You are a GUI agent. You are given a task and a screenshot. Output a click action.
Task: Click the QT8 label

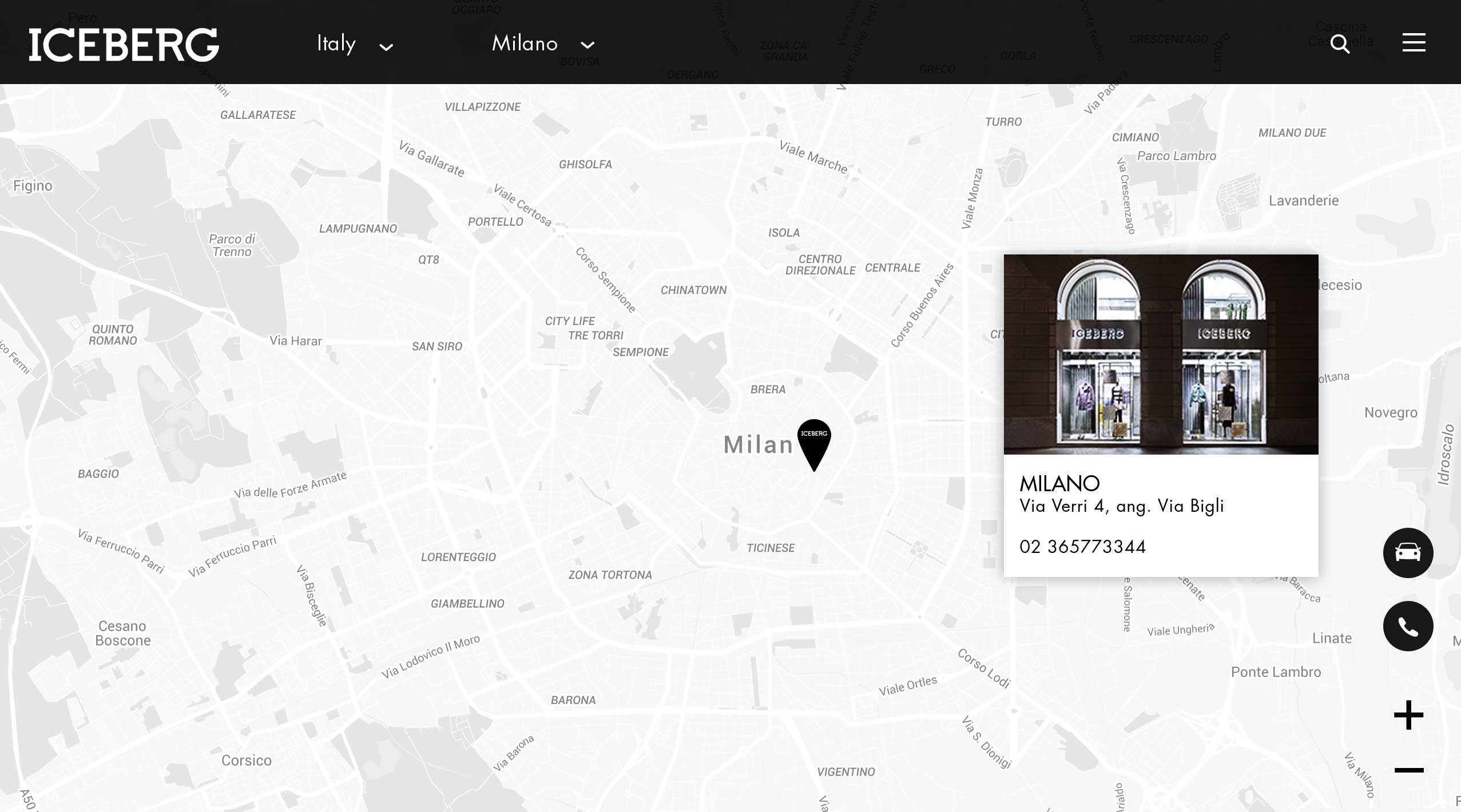click(x=428, y=260)
